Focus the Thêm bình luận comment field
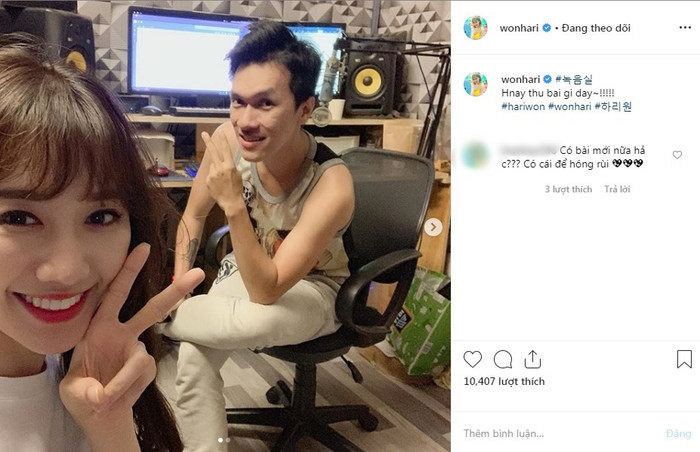Viewport: 700px width, 452px height. coord(560,433)
